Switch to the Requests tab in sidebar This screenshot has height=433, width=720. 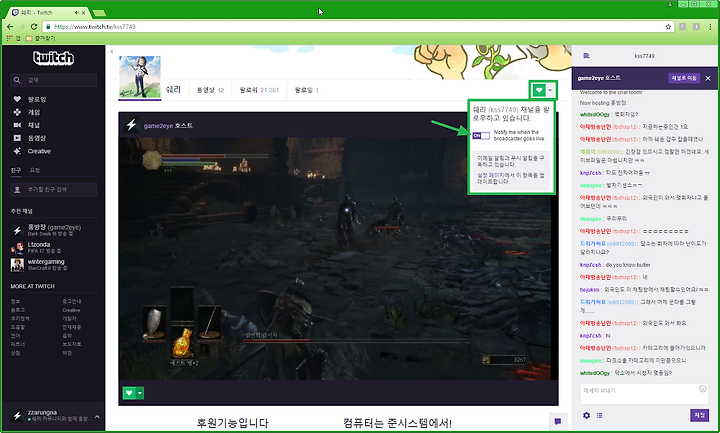coord(35,170)
